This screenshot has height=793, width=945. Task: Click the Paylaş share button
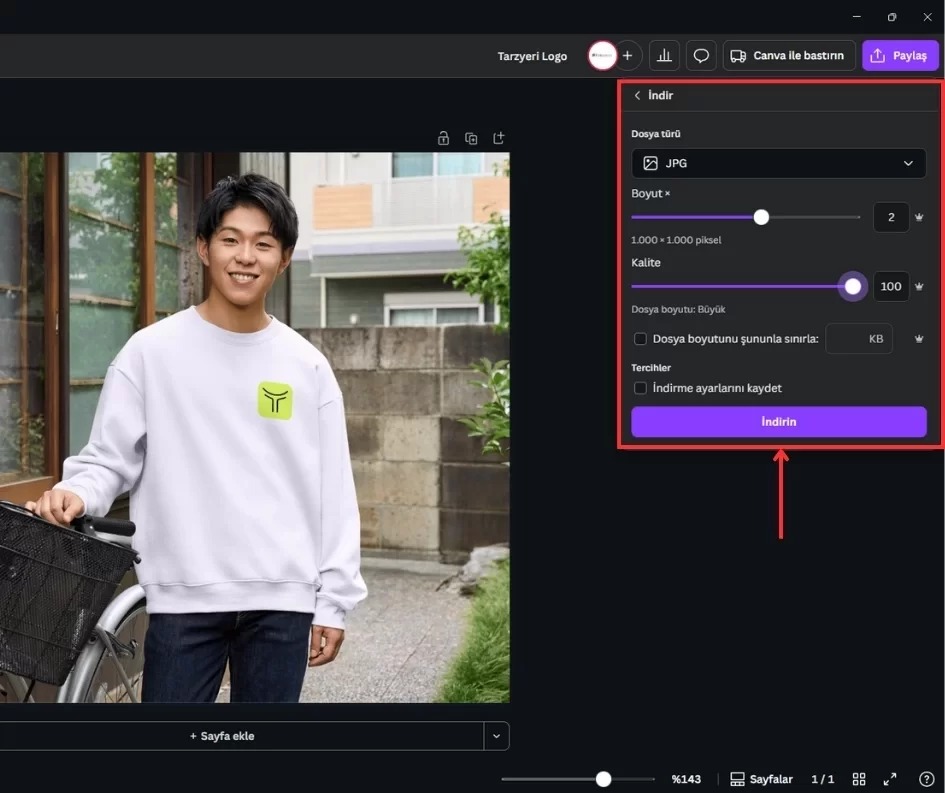point(900,55)
